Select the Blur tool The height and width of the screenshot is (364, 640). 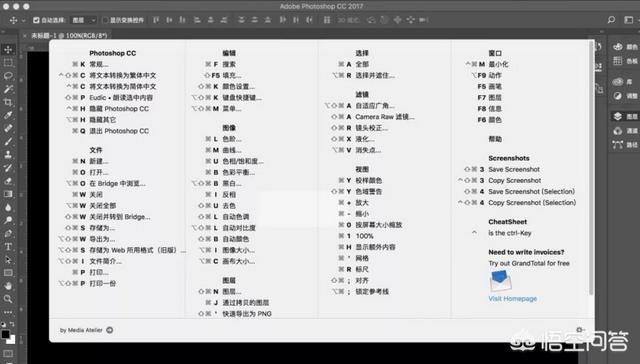click(8, 207)
